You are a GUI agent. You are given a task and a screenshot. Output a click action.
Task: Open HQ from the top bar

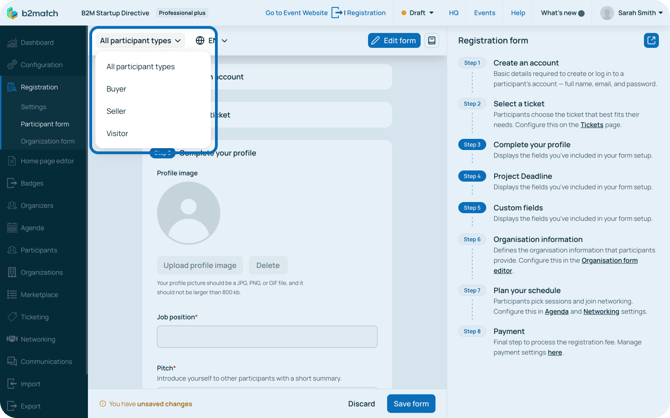[x=453, y=13]
